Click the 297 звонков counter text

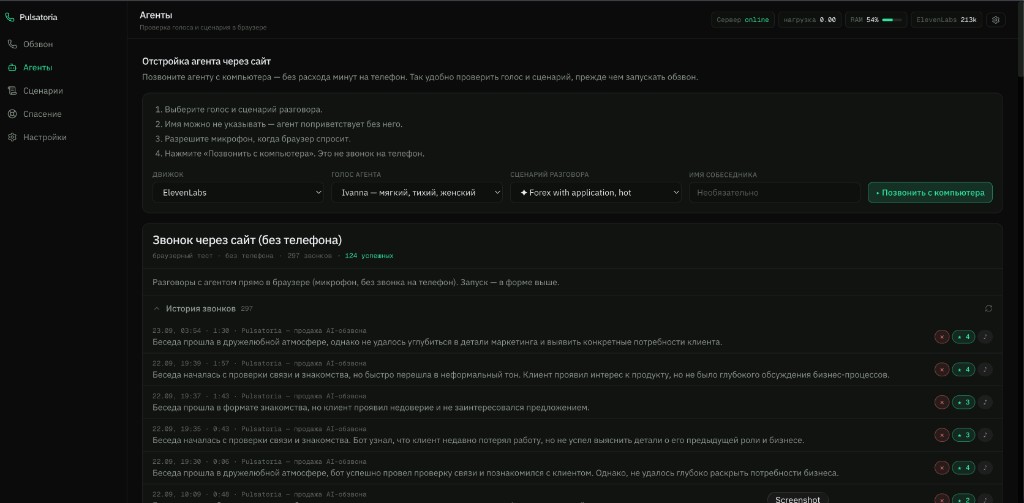pos(310,255)
